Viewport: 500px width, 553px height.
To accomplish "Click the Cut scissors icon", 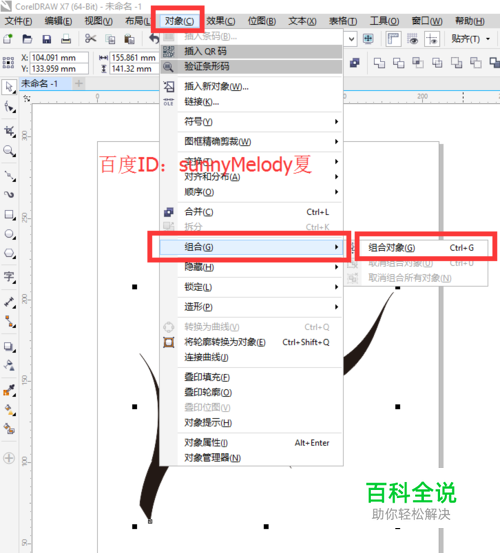I will click(x=91, y=39).
